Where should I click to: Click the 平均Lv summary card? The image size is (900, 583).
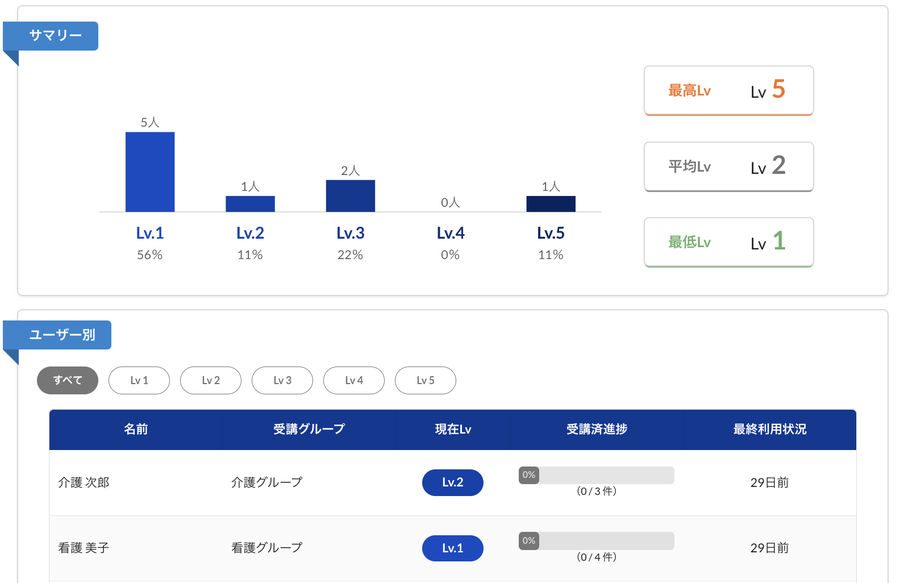click(x=729, y=166)
